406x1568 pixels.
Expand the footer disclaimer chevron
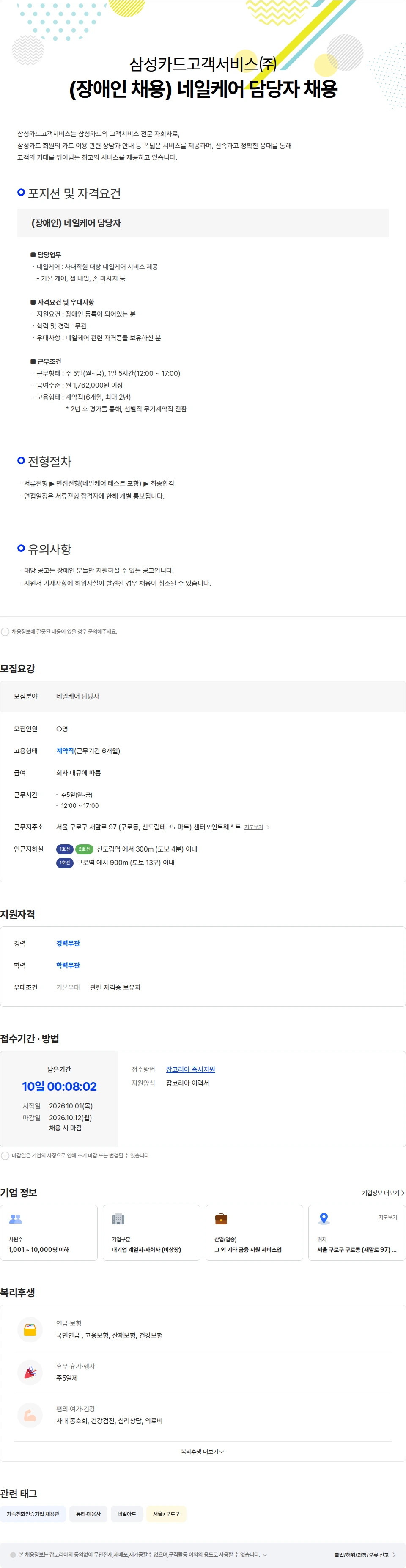[x=264, y=1554]
